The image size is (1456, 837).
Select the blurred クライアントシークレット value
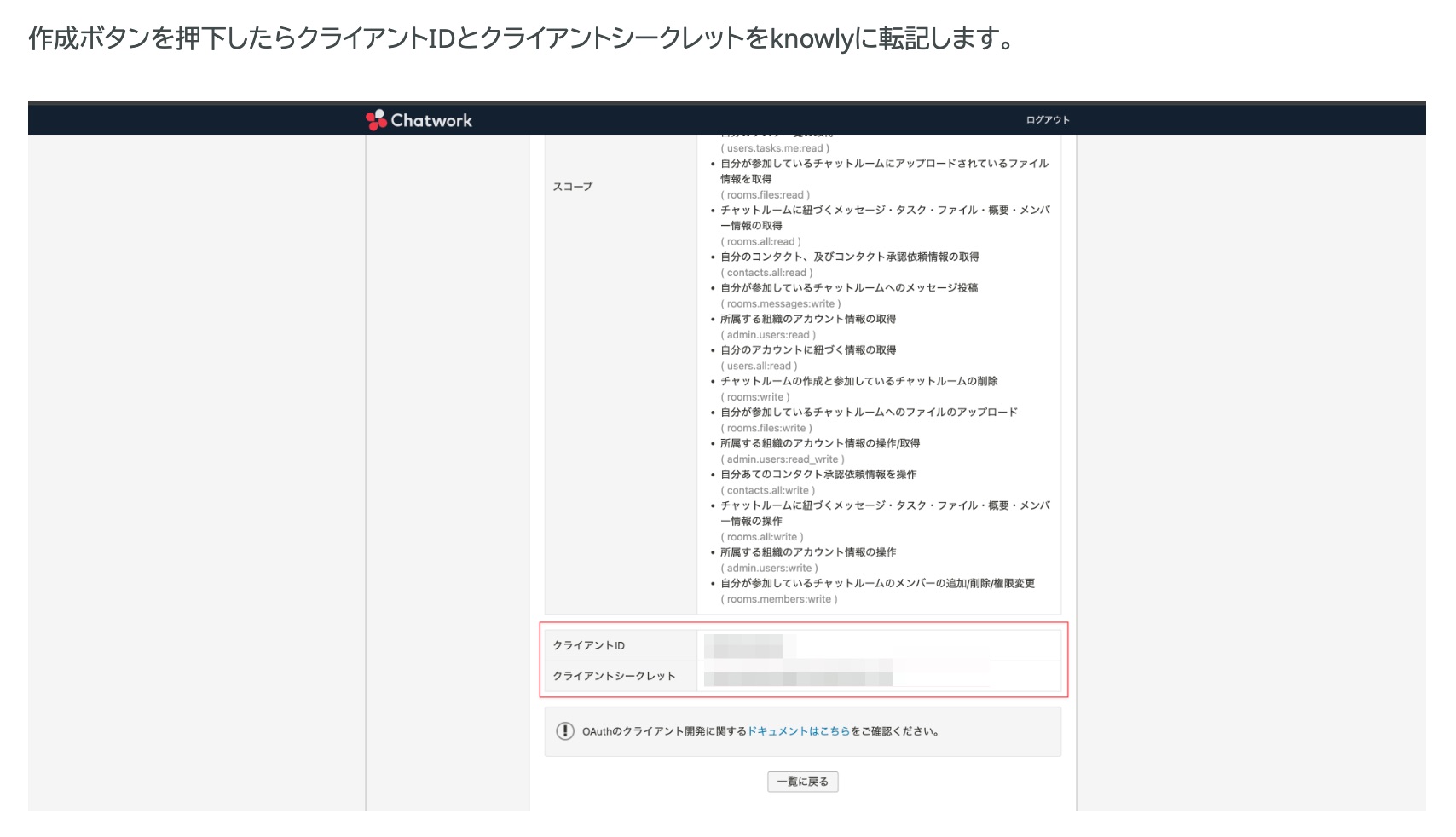coord(801,676)
